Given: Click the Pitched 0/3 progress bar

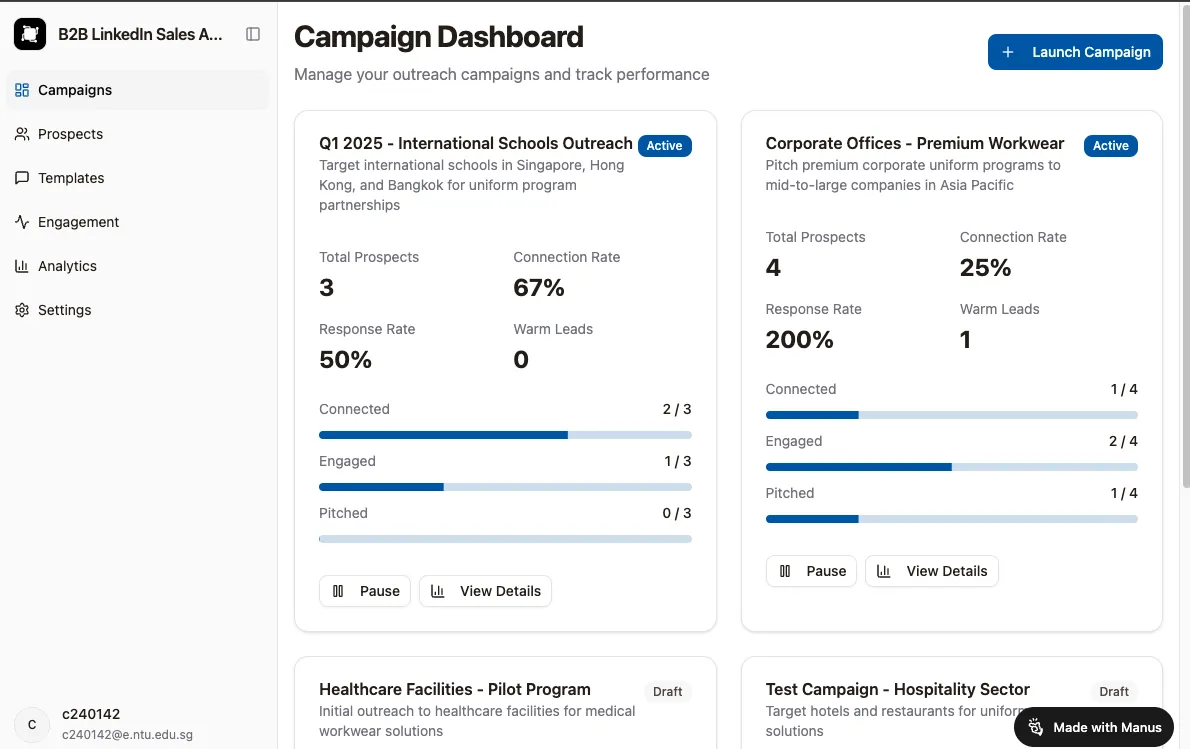Looking at the screenshot, I should click(x=505, y=539).
